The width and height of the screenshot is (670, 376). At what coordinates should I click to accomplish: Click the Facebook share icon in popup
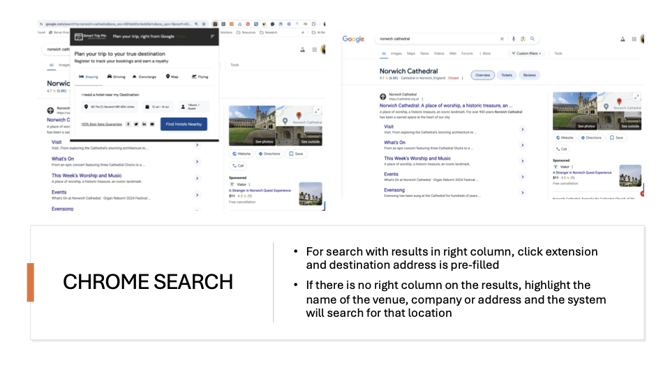128,124
